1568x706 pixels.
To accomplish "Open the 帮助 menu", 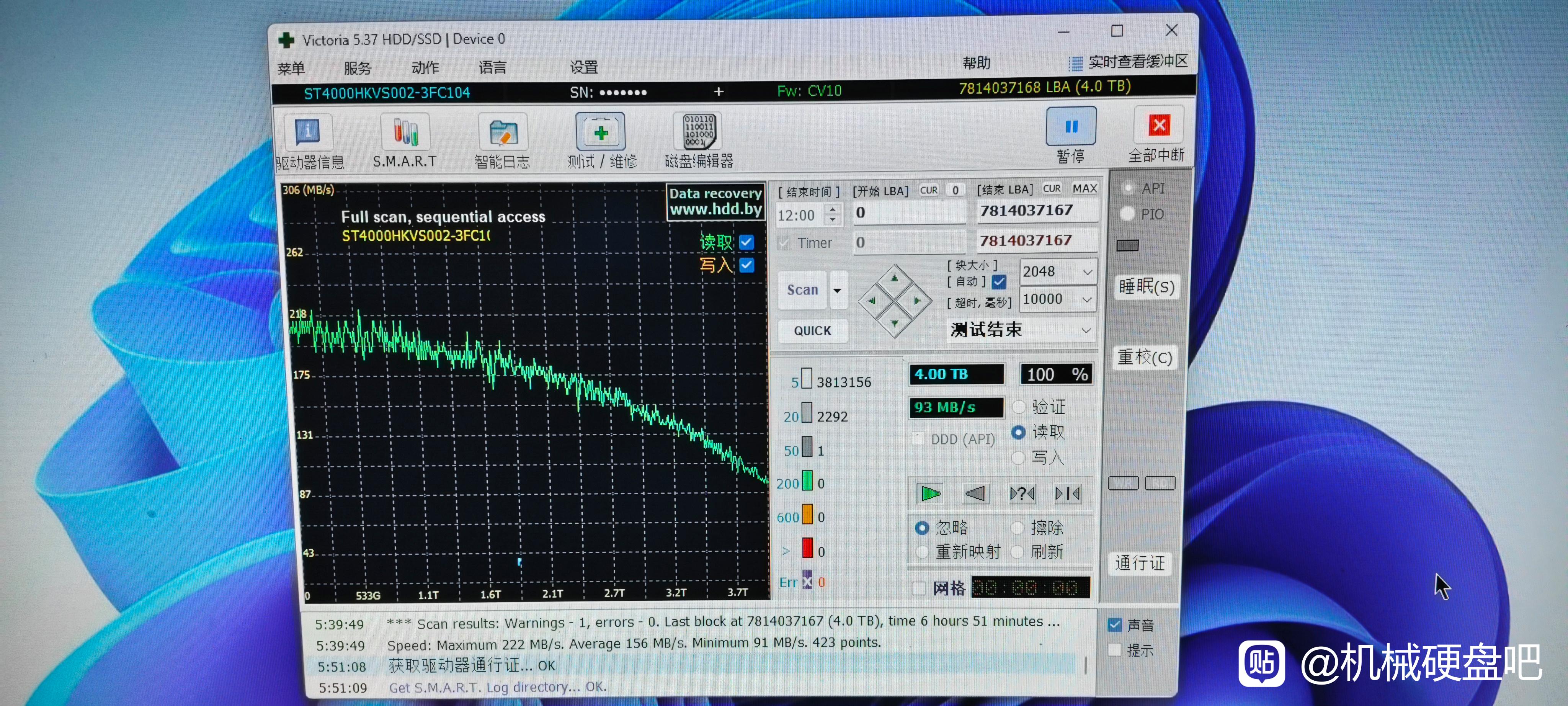I will tap(976, 63).
